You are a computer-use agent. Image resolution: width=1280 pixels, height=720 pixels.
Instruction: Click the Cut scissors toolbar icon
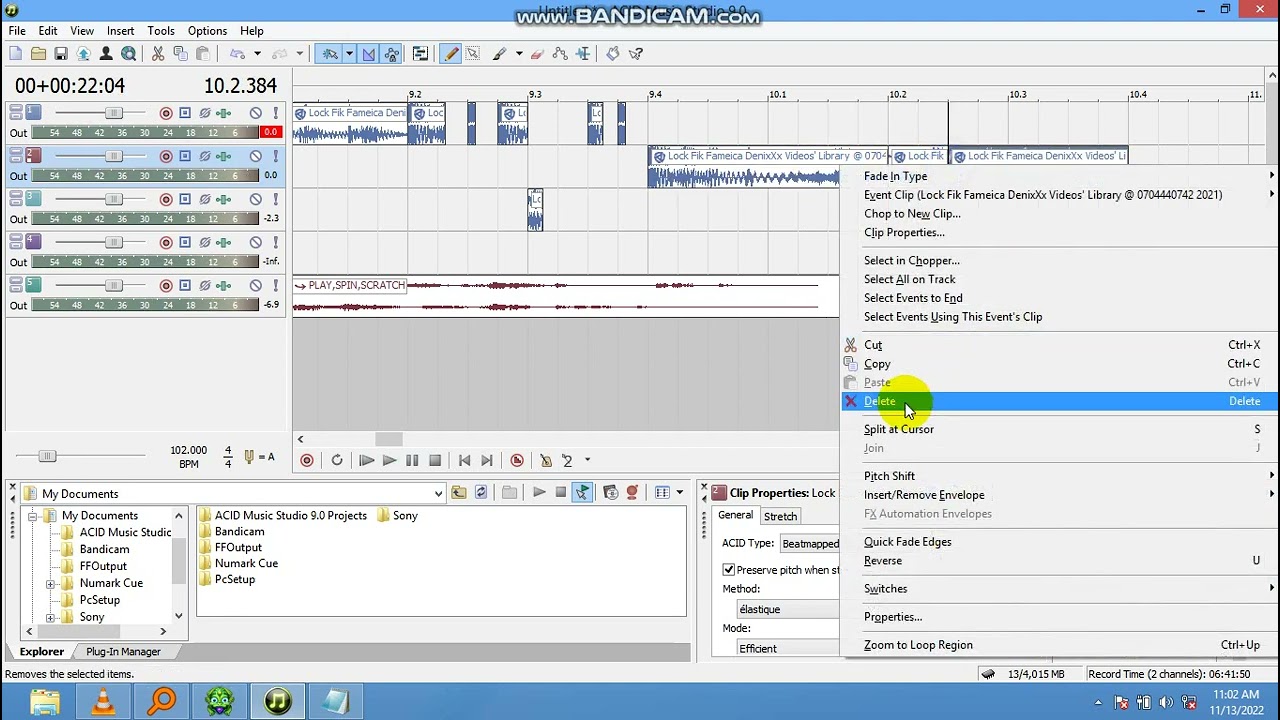[158, 54]
